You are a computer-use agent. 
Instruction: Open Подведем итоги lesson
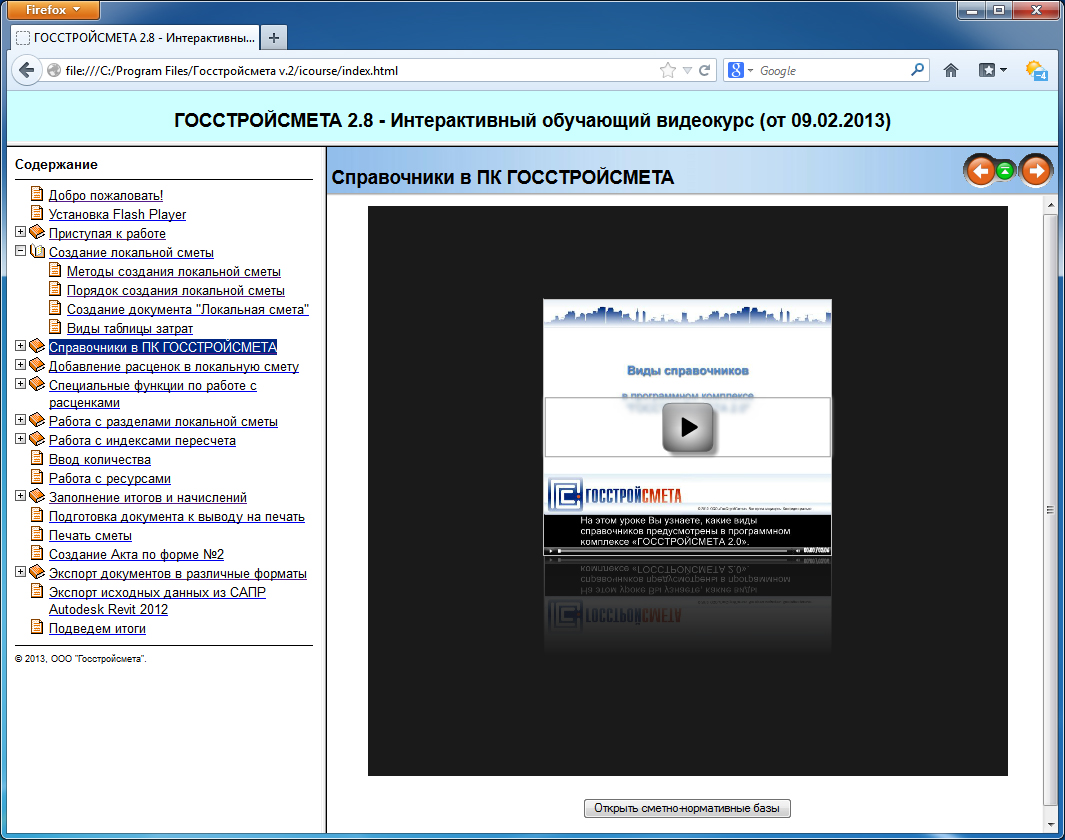[x=97, y=629]
